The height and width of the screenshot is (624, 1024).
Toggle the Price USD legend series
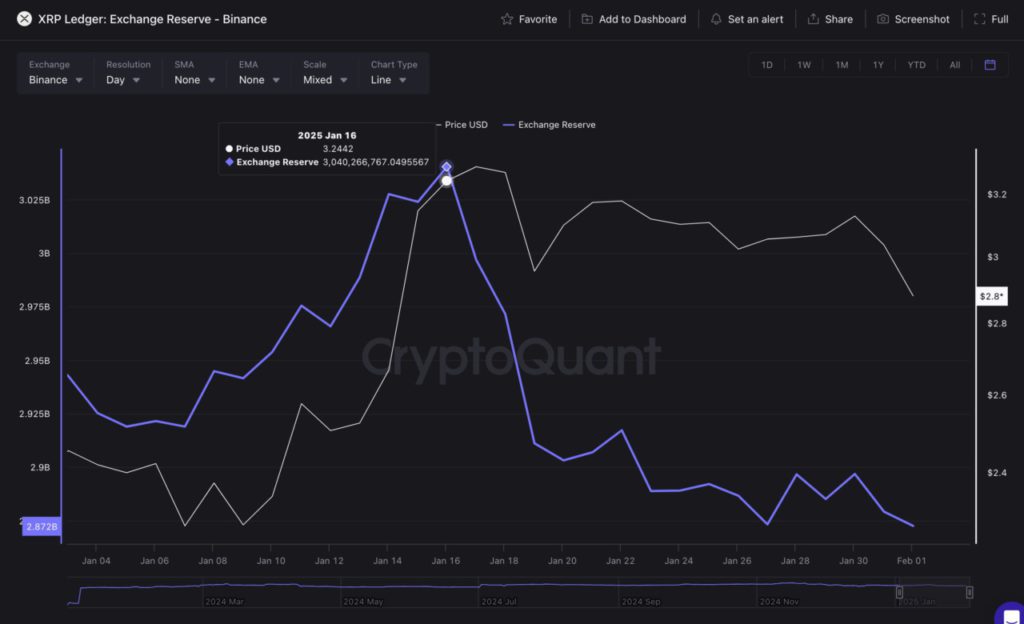(462, 125)
